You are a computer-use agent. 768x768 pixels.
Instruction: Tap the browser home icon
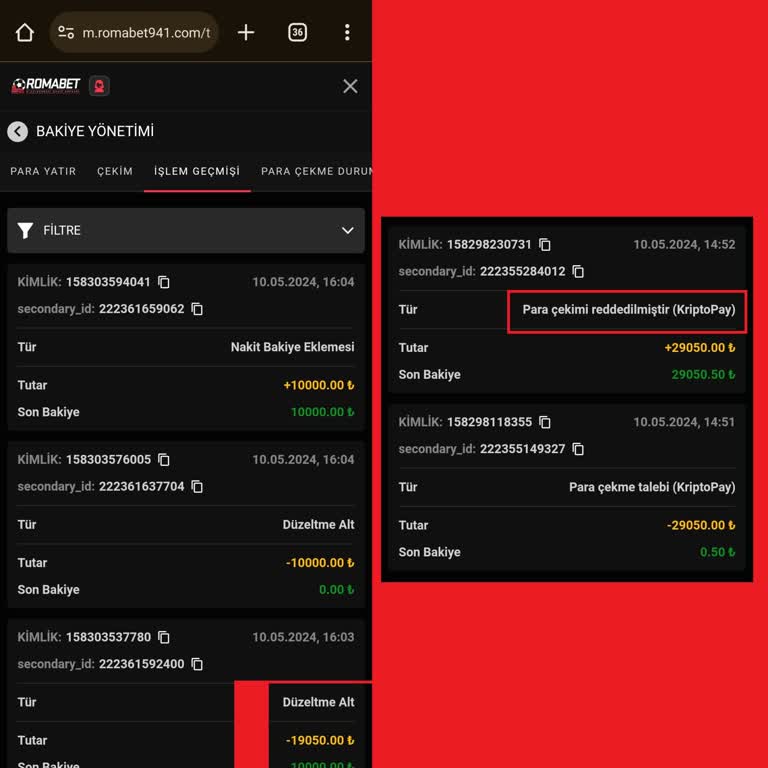click(25, 32)
